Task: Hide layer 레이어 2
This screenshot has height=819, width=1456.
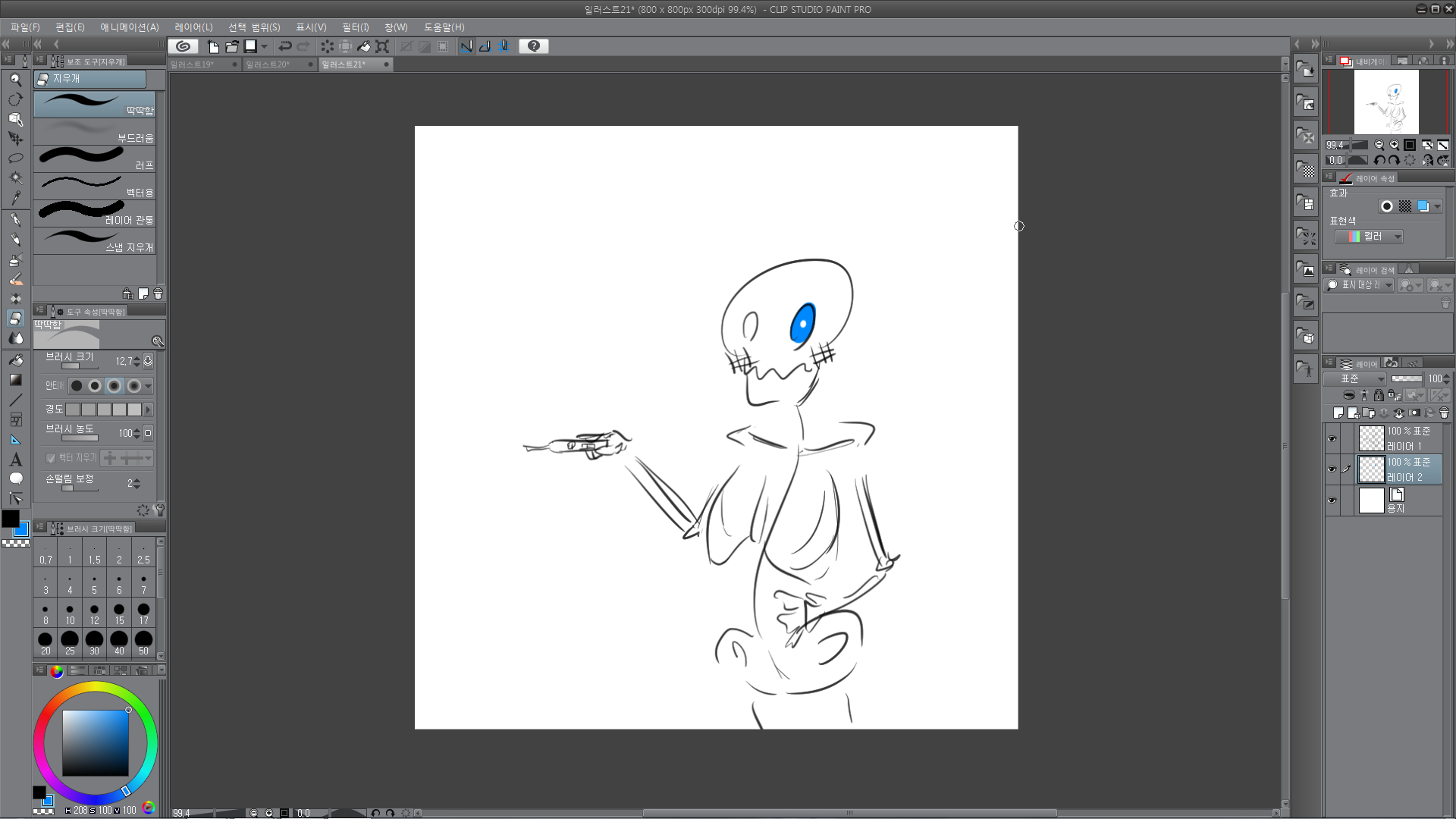Action: (1332, 469)
